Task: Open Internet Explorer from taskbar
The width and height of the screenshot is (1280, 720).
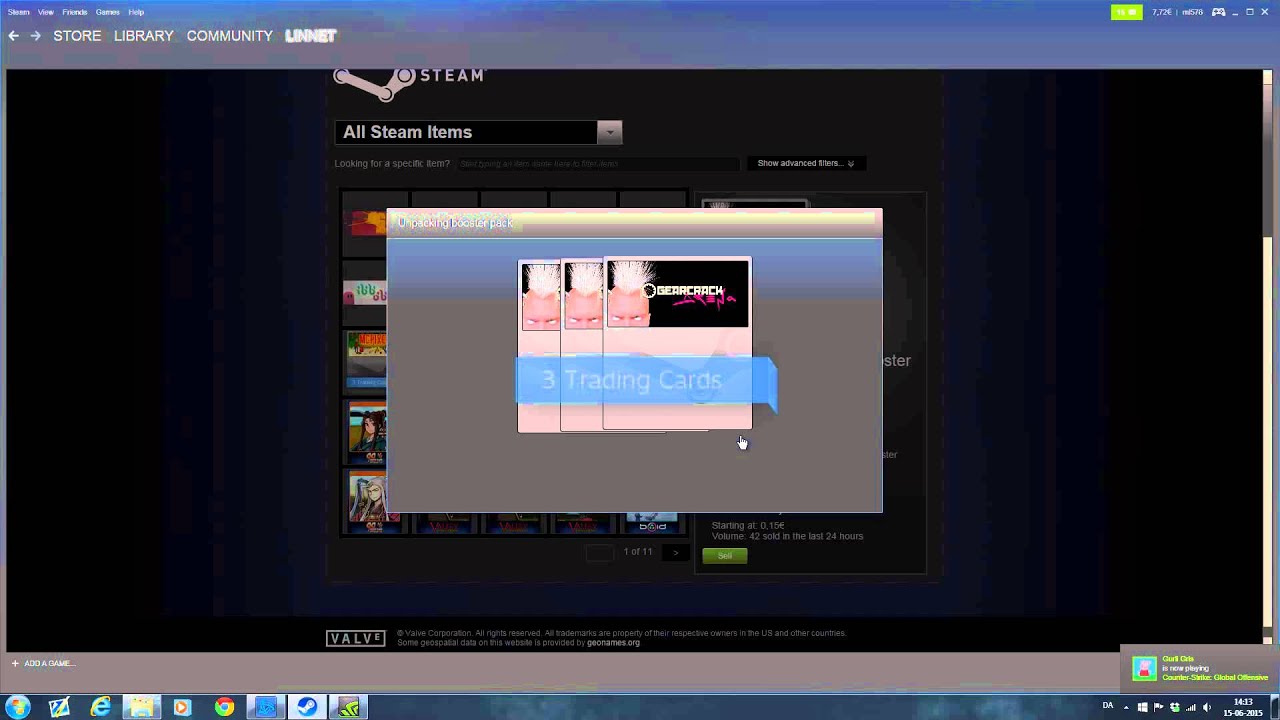Action: [x=100, y=707]
